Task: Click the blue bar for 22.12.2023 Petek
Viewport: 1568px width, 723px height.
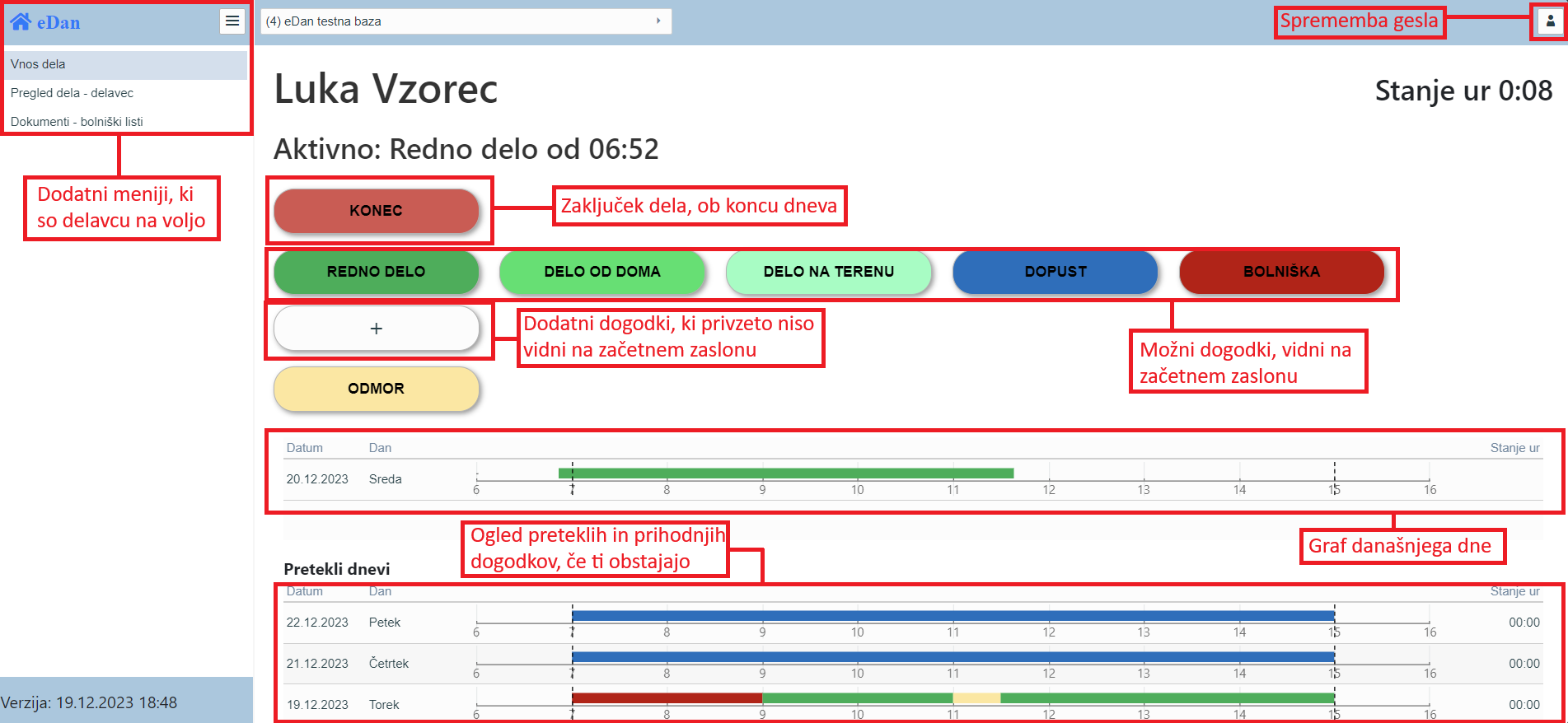Action: pyautogui.click(x=953, y=616)
